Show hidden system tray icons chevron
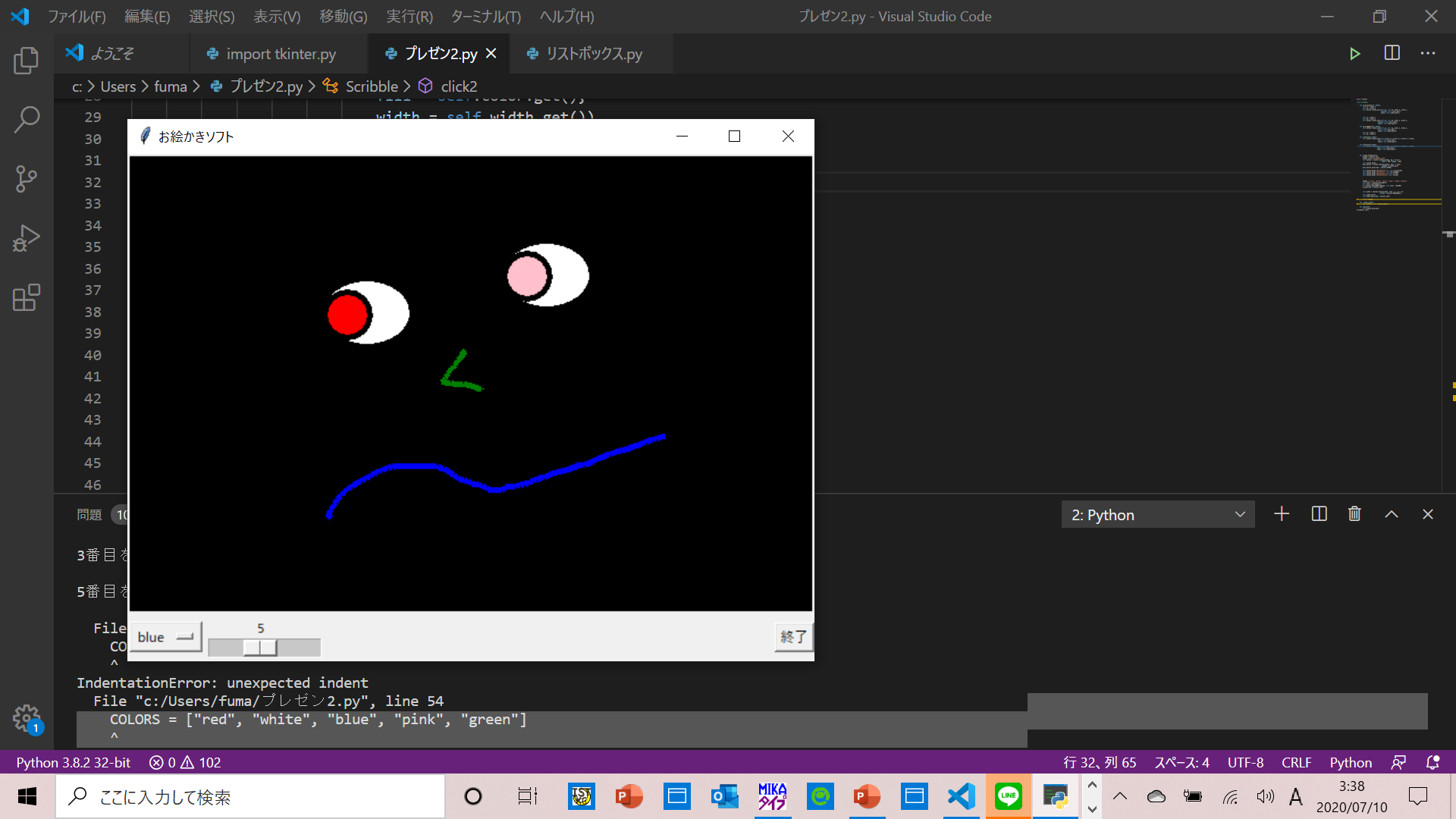Screen dimensions: 1456x819 [x=1120, y=796]
